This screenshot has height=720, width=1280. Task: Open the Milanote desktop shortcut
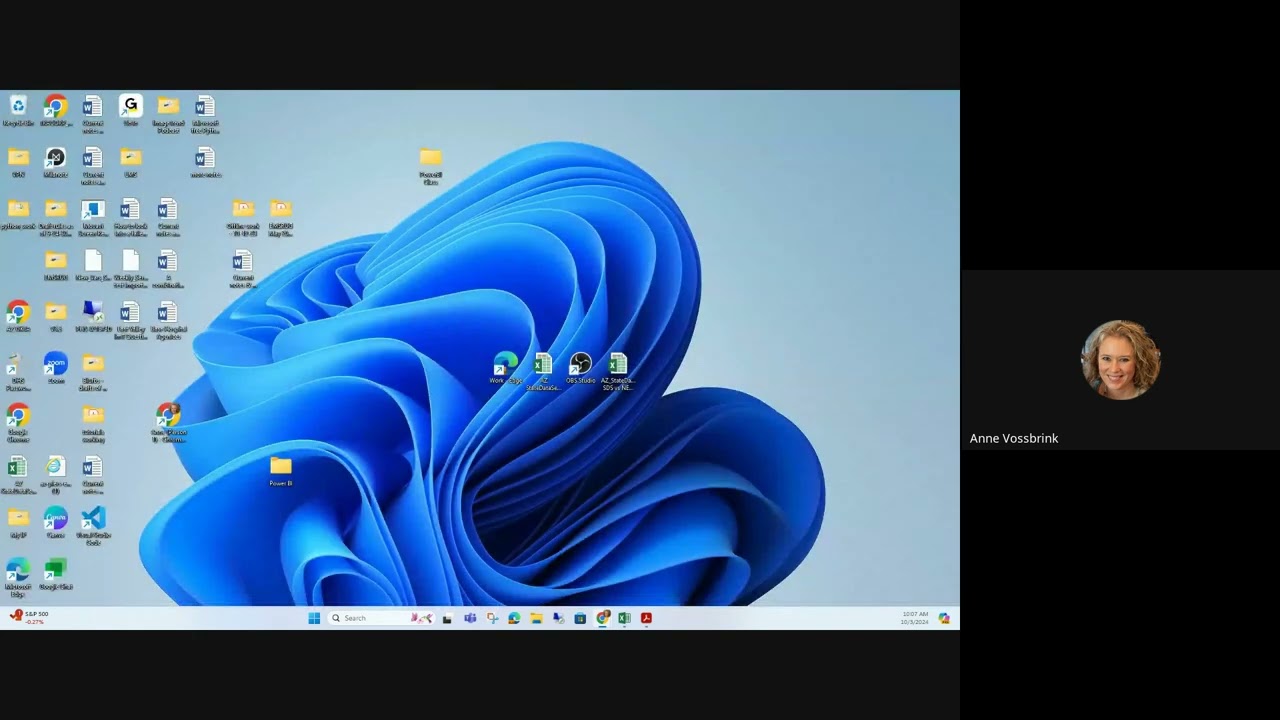[55, 162]
